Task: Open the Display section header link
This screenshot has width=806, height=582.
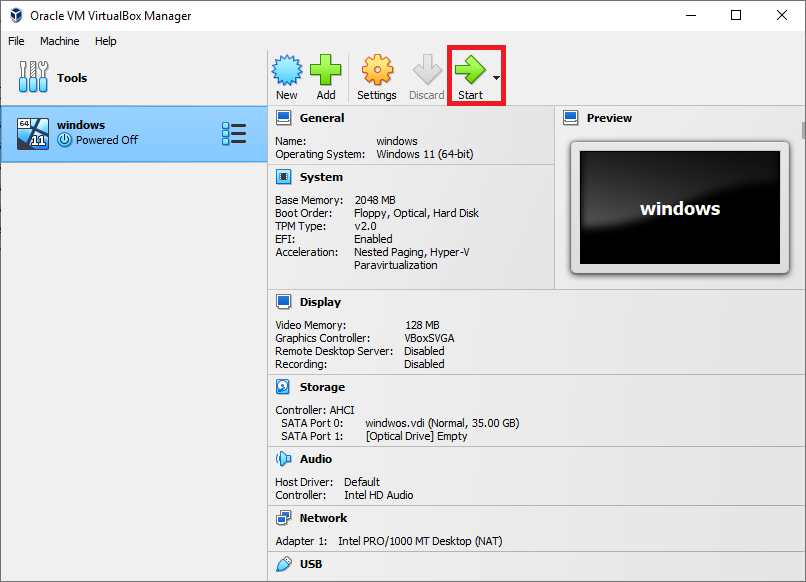Action: coord(320,302)
